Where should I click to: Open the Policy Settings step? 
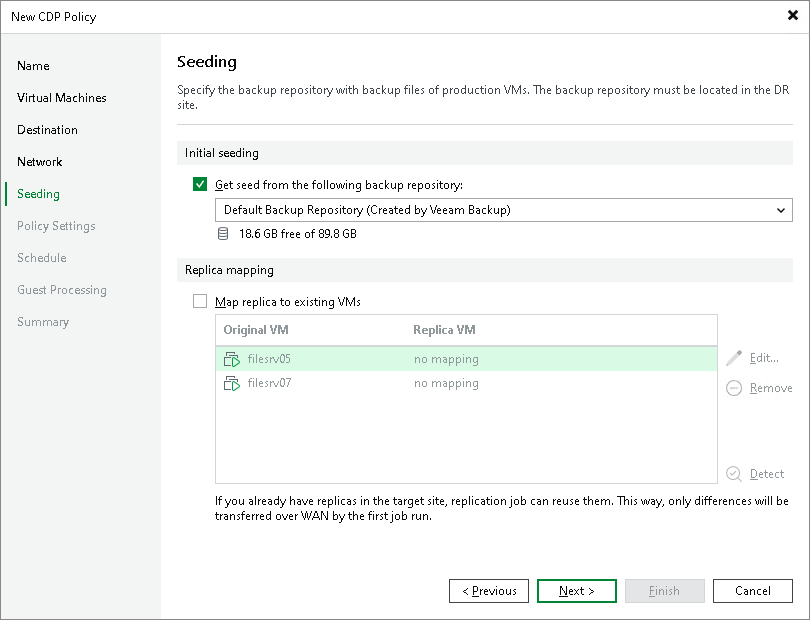pos(55,225)
